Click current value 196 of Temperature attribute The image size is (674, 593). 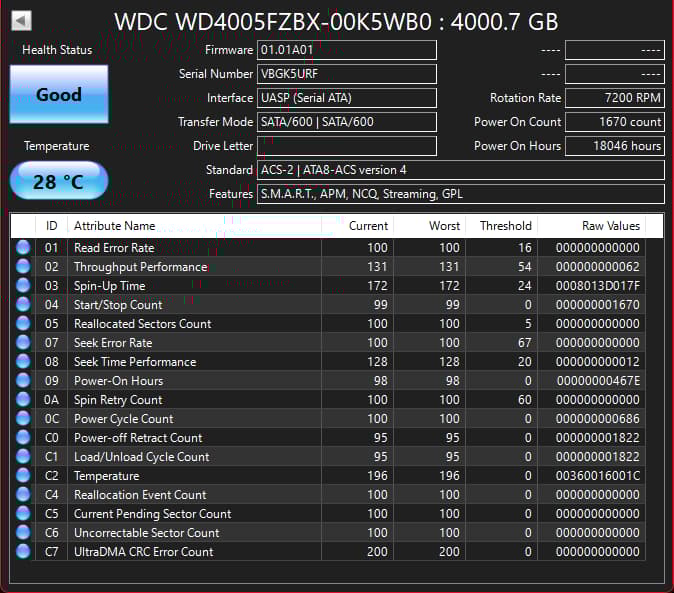pyautogui.click(x=377, y=476)
